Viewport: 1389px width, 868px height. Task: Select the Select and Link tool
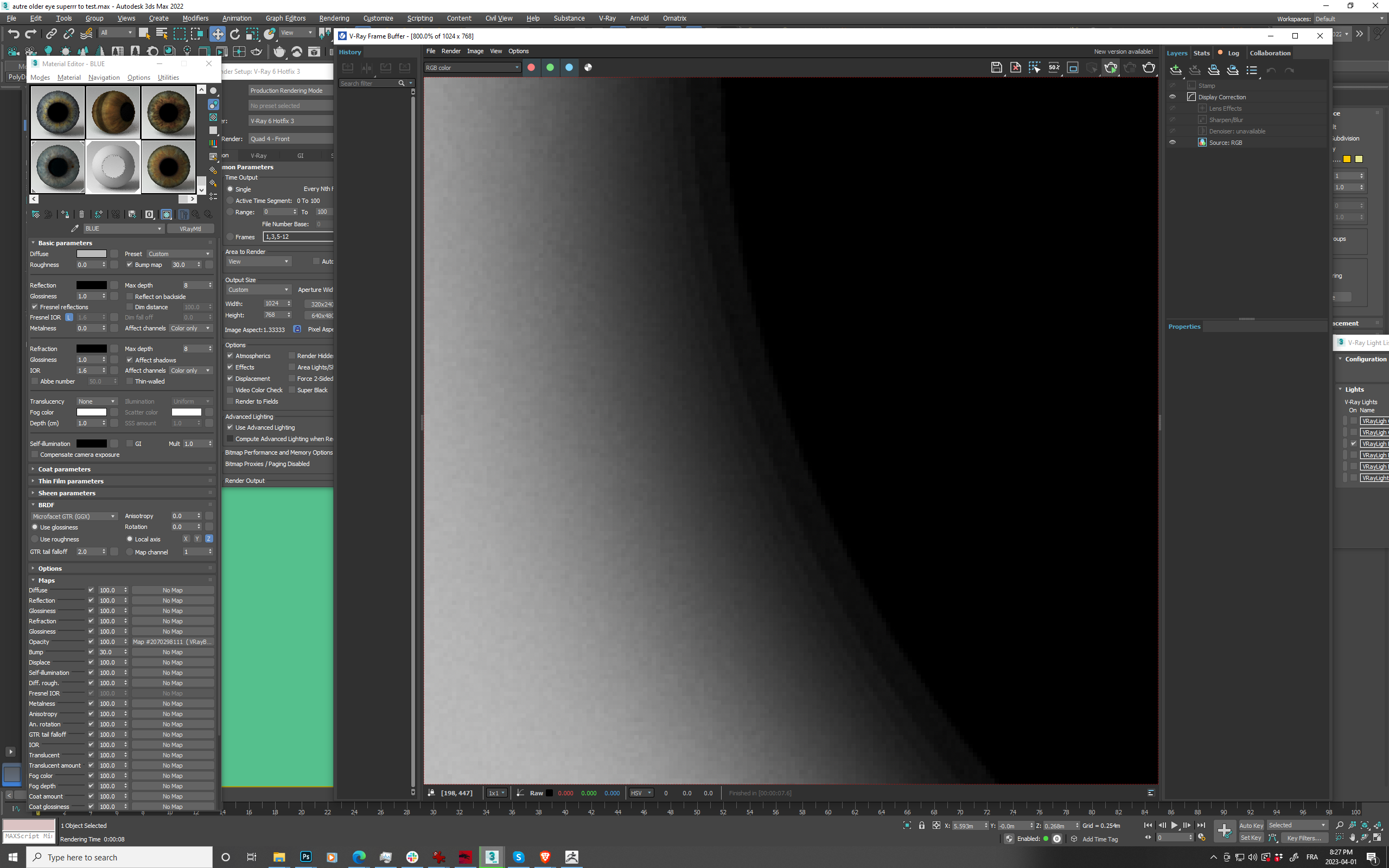[x=52, y=34]
